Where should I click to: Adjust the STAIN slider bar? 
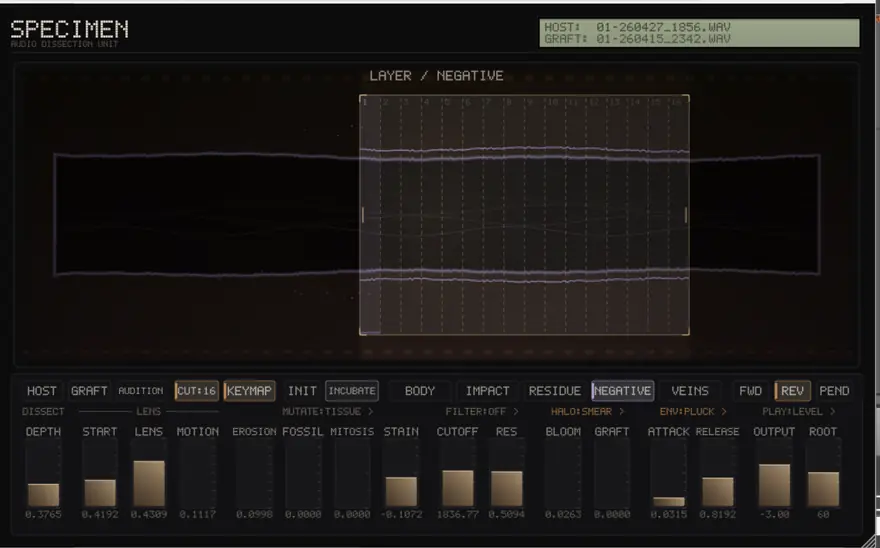[401, 474]
